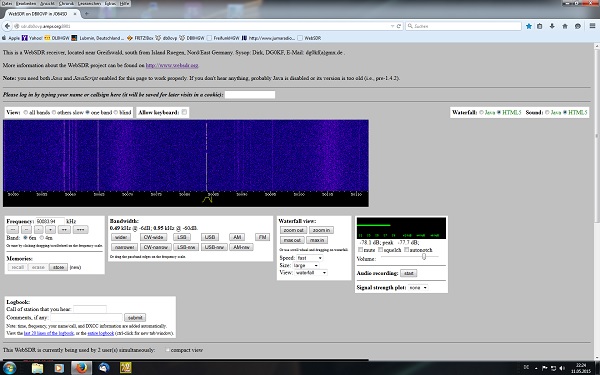This screenshot has width=600, height=375.
Task: Click the browser search box
Action: 463,26
